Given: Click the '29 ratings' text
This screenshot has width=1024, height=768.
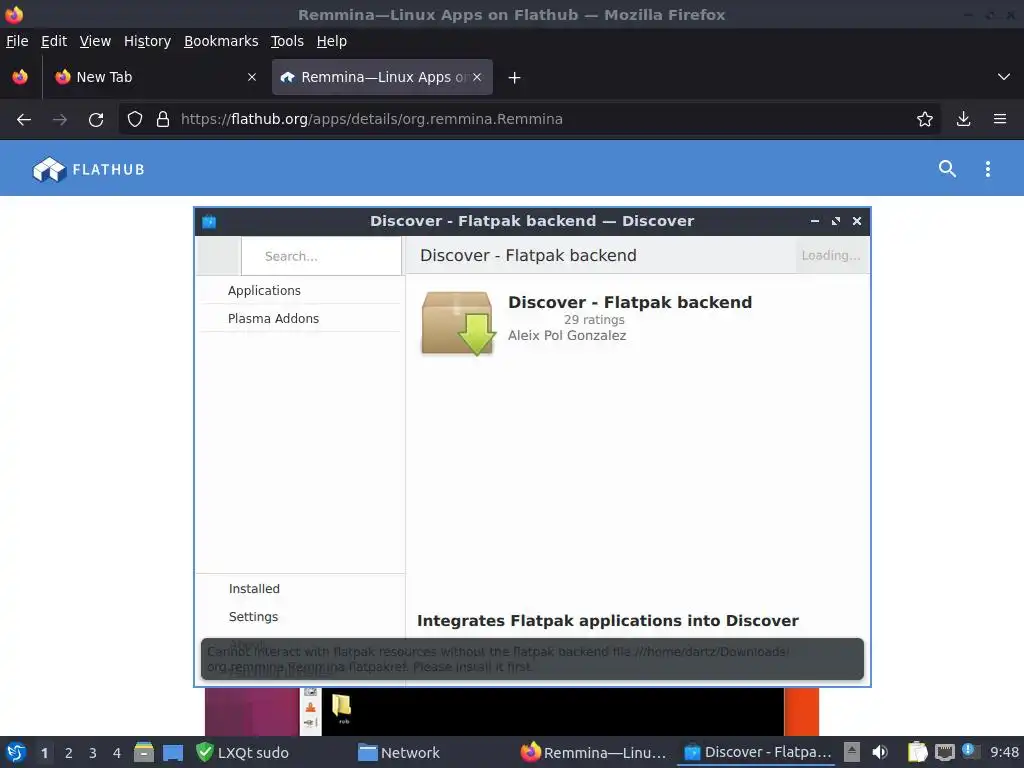Looking at the screenshot, I should [594, 320].
